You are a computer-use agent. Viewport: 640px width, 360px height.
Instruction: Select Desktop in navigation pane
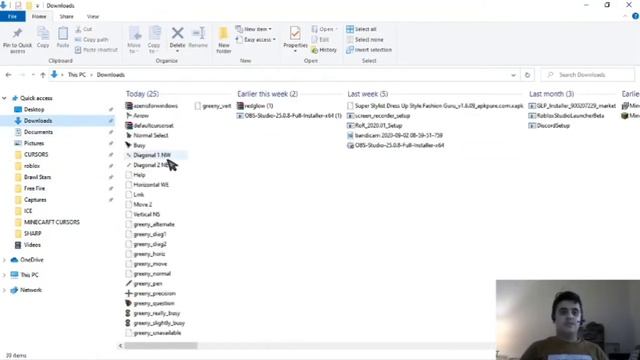point(34,109)
